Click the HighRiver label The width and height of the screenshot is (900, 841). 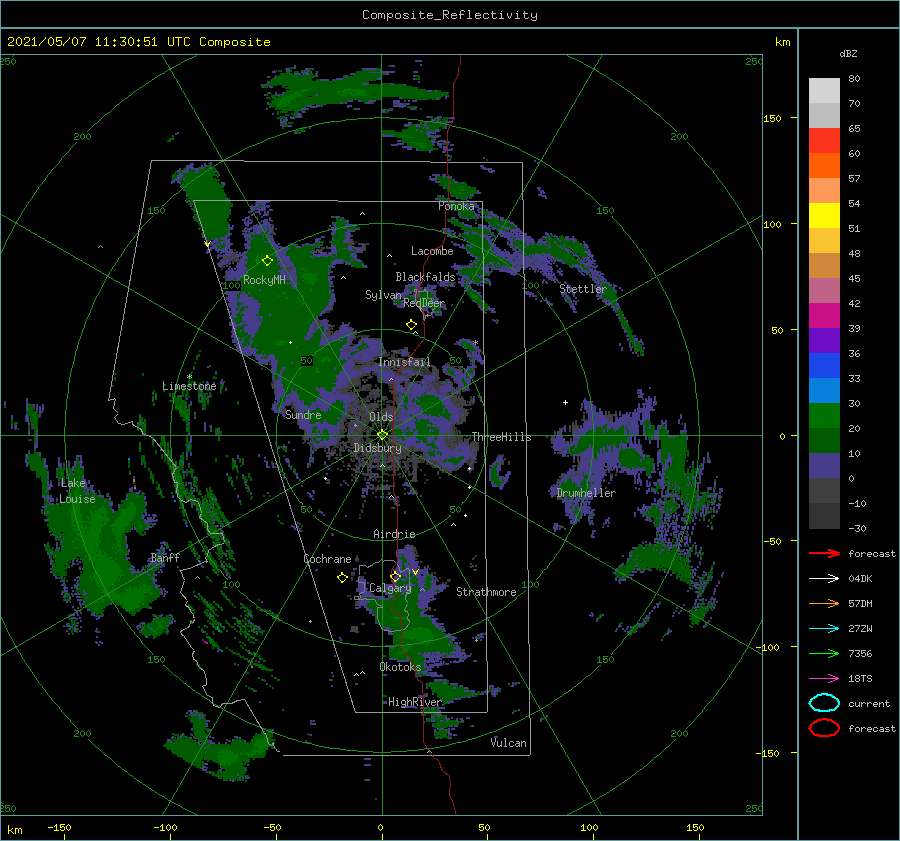click(x=415, y=702)
